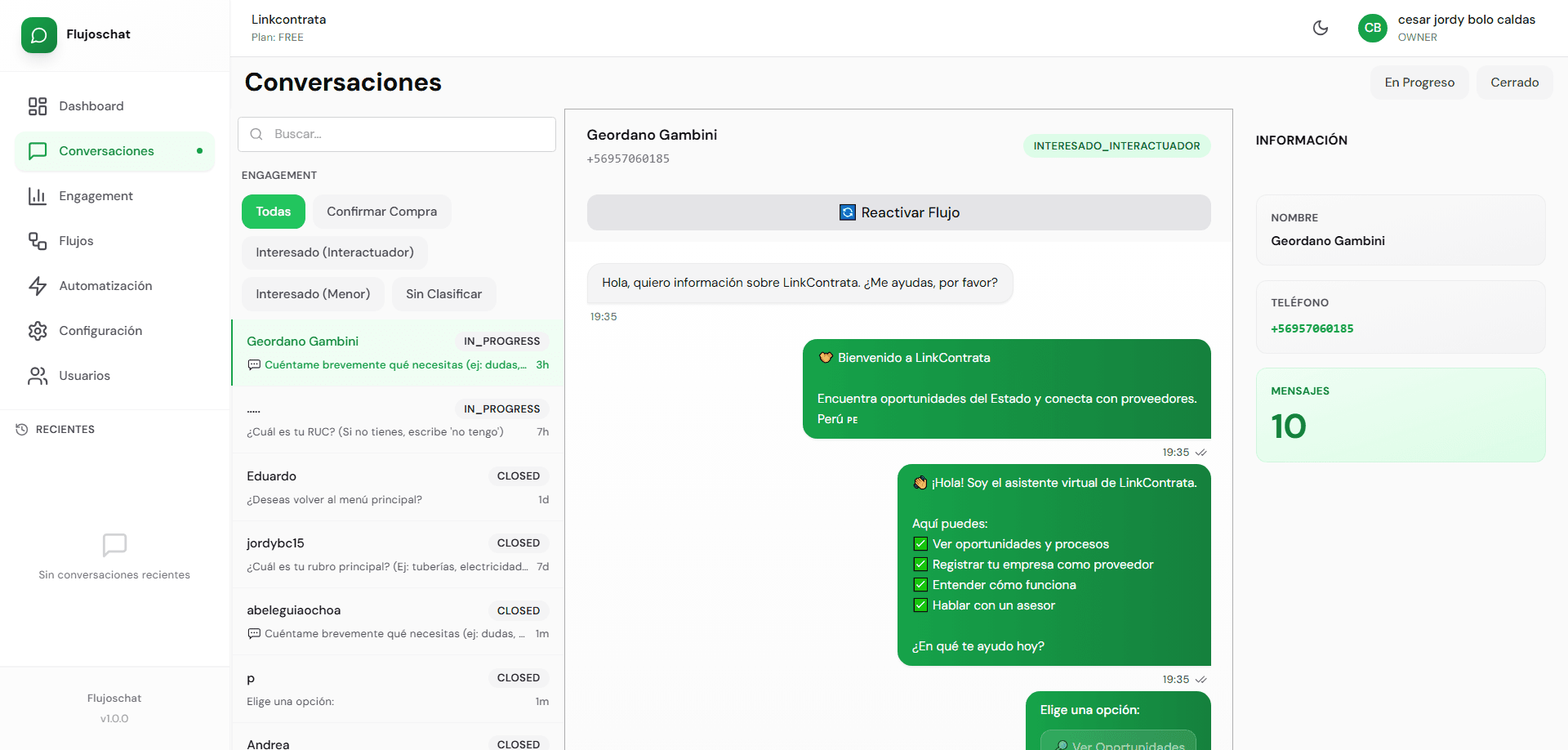Image resolution: width=1568 pixels, height=750 pixels.
Task: Open Eduardo's closed conversation
Action: pyautogui.click(x=398, y=487)
